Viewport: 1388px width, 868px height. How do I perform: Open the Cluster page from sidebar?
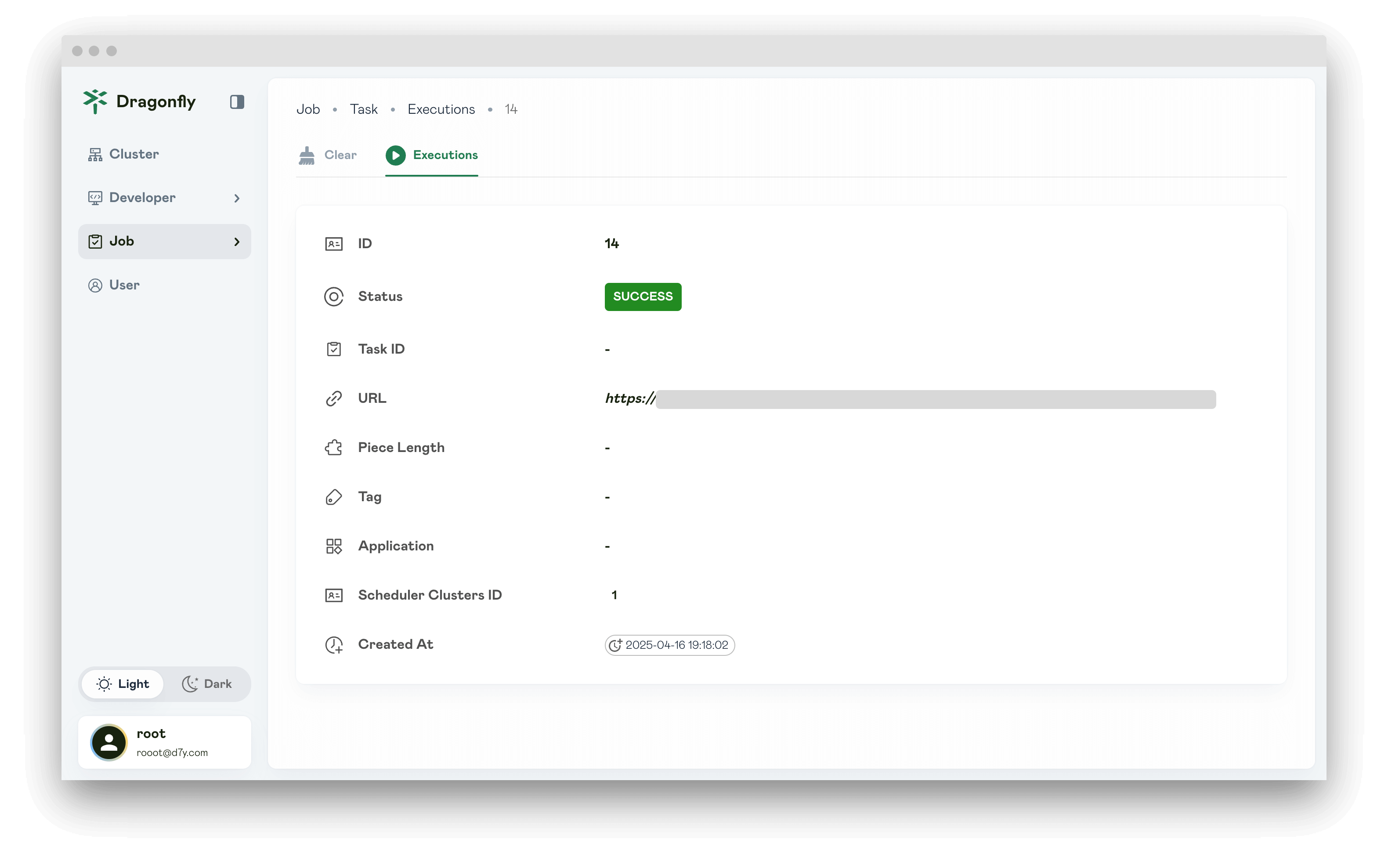pyautogui.click(x=164, y=155)
